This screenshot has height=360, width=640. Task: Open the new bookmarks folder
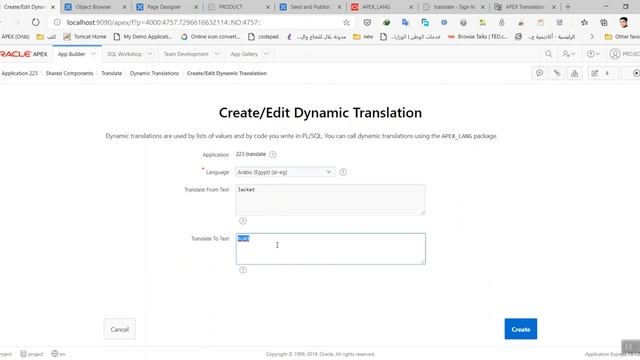click(363, 36)
